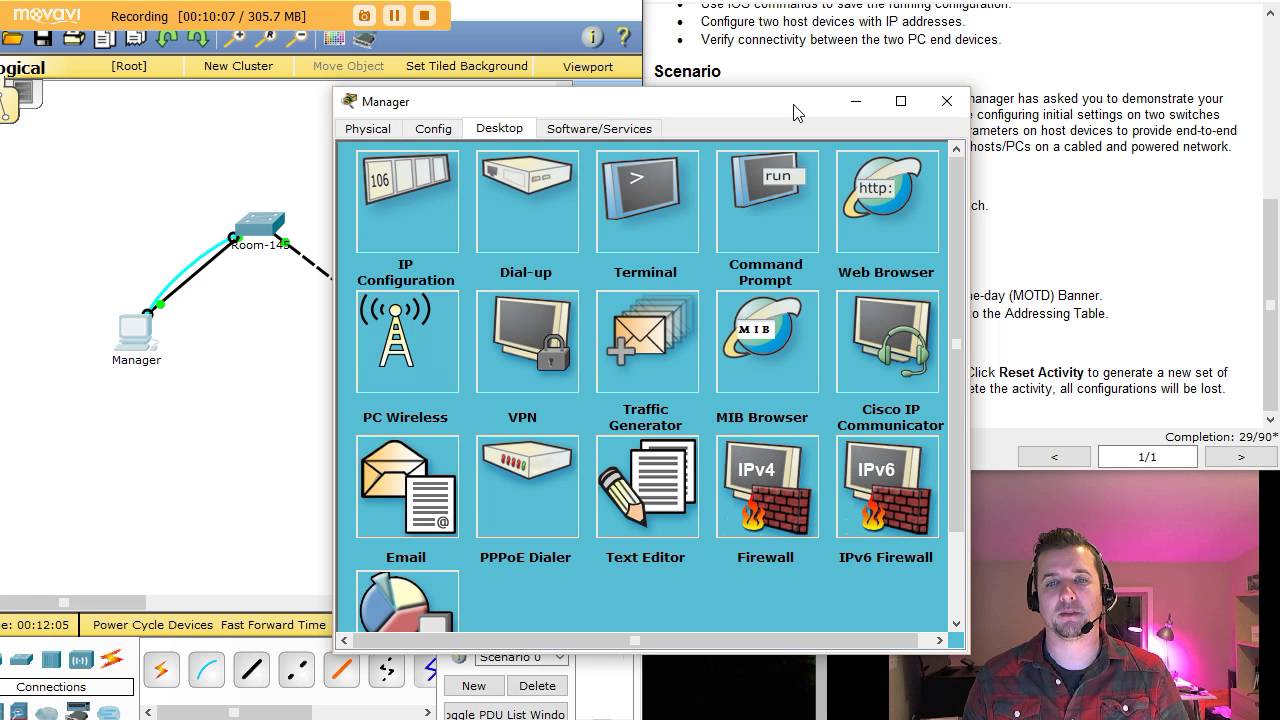
Task: Click the Print toolbar icon
Action: tap(74, 38)
